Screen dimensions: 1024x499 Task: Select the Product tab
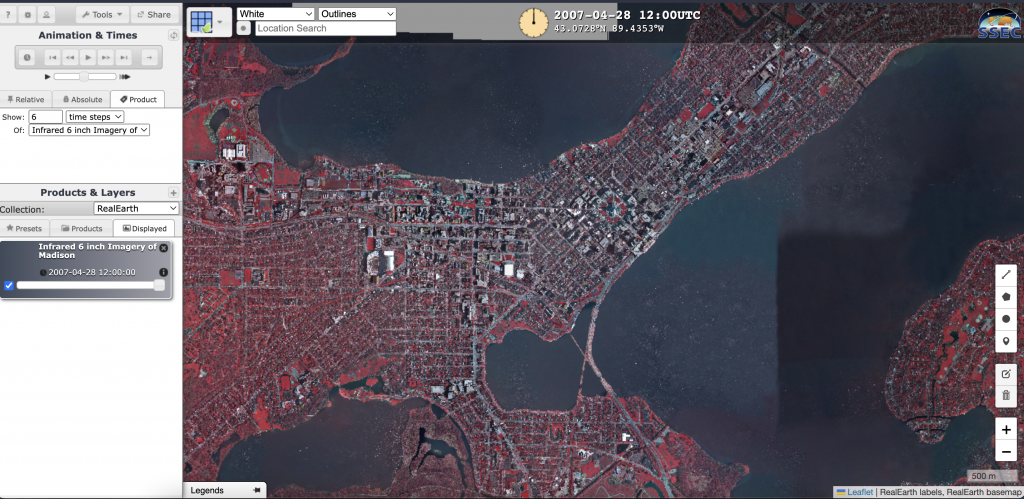[138, 99]
